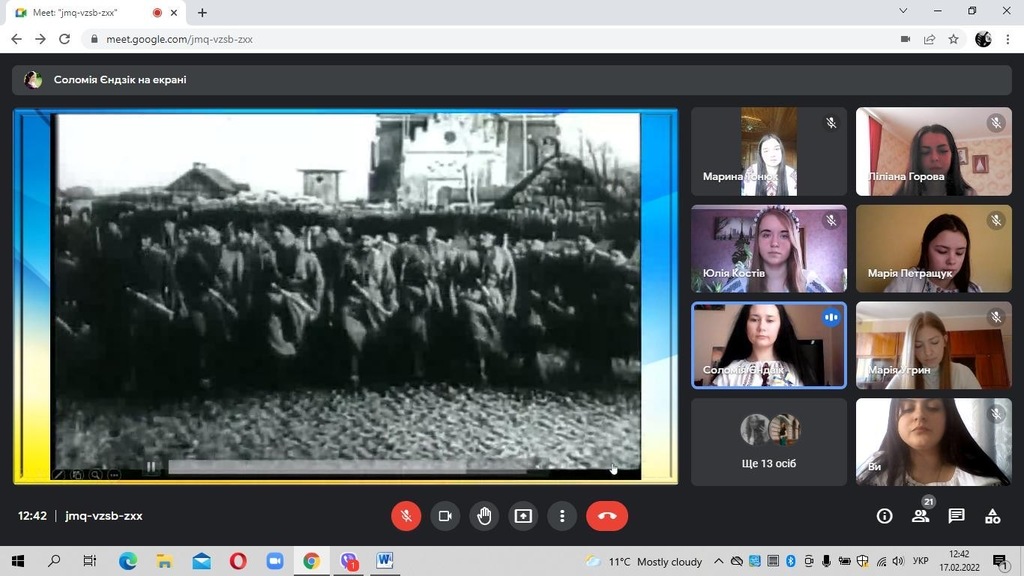Open the present screen option
The image size is (1024, 576).
[x=523, y=516]
